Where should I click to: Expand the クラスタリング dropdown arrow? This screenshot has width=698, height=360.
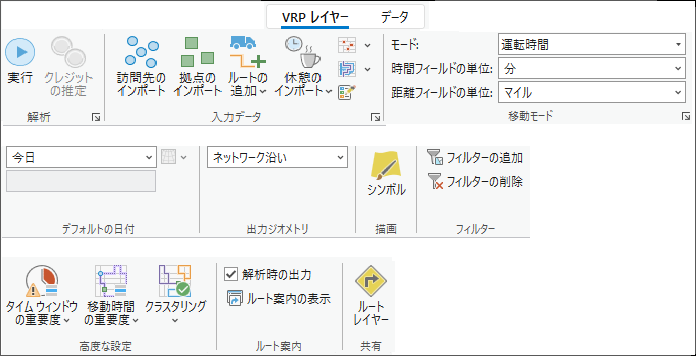click(175, 320)
